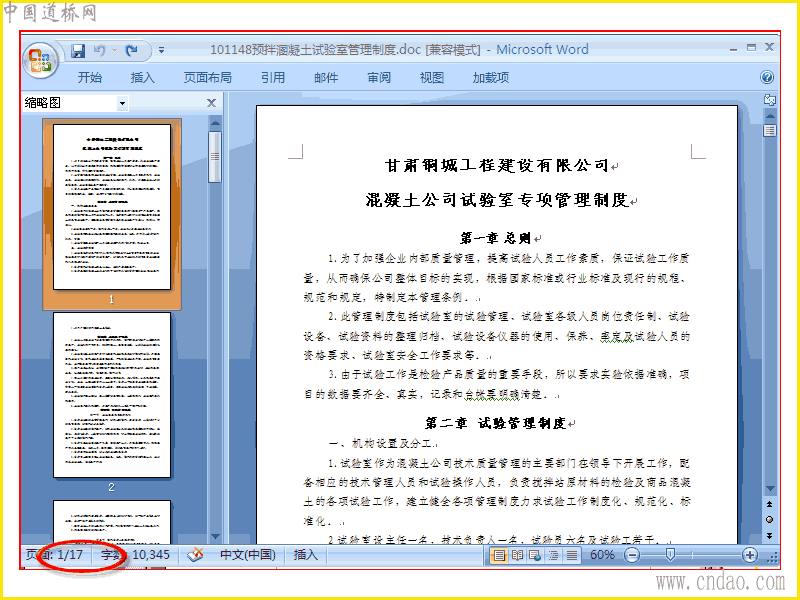
Task: Click the zoom slider handle
Action: 670,555
